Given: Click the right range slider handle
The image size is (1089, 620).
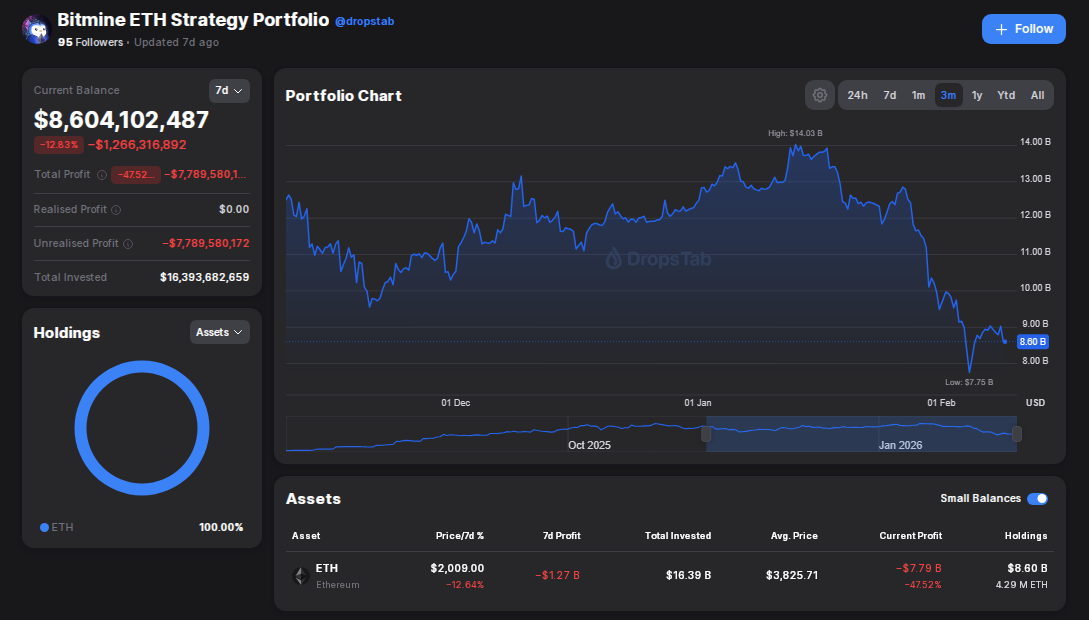Looking at the screenshot, I should coord(1017,434).
